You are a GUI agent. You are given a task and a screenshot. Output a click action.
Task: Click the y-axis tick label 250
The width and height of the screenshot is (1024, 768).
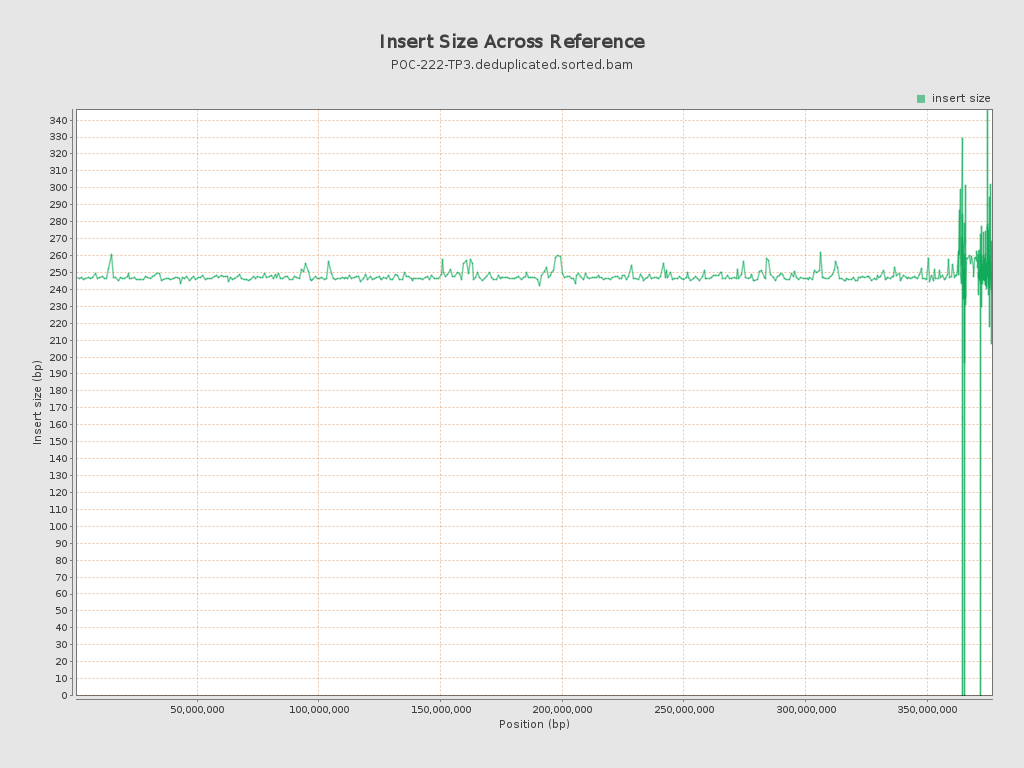pyautogui.click(x=58, y=272)
